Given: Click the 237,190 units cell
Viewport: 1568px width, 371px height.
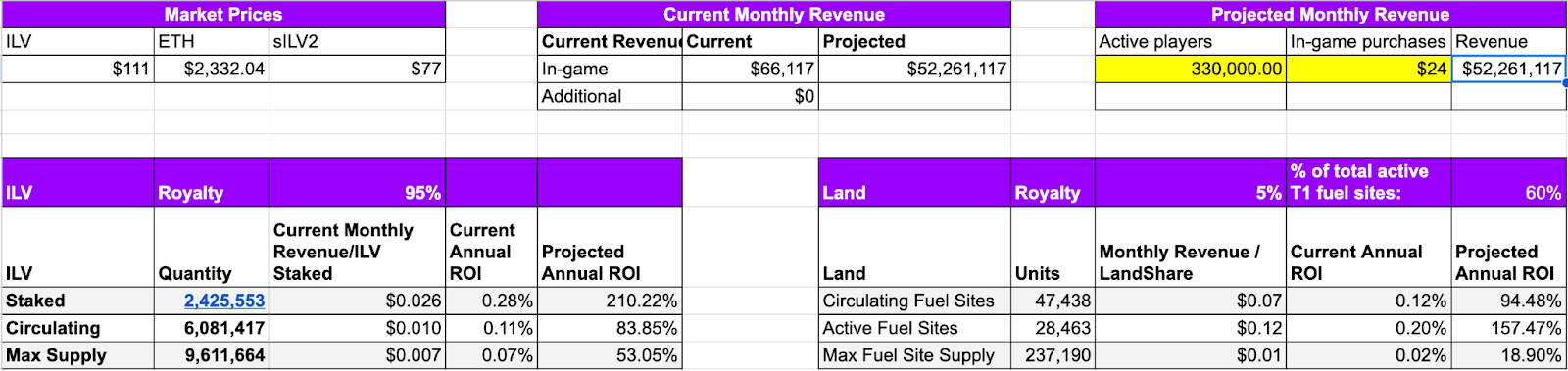Looking at the screenshot, I should [x=1053, y=355].
